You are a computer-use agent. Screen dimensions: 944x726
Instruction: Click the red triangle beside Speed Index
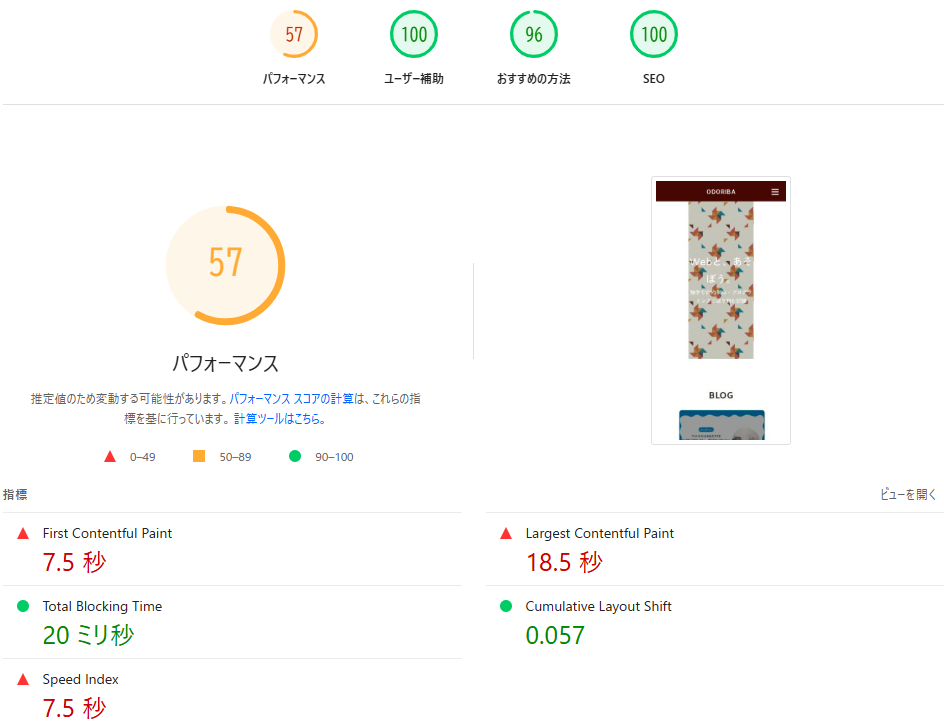pyautogui.click(x=23, y=679)
